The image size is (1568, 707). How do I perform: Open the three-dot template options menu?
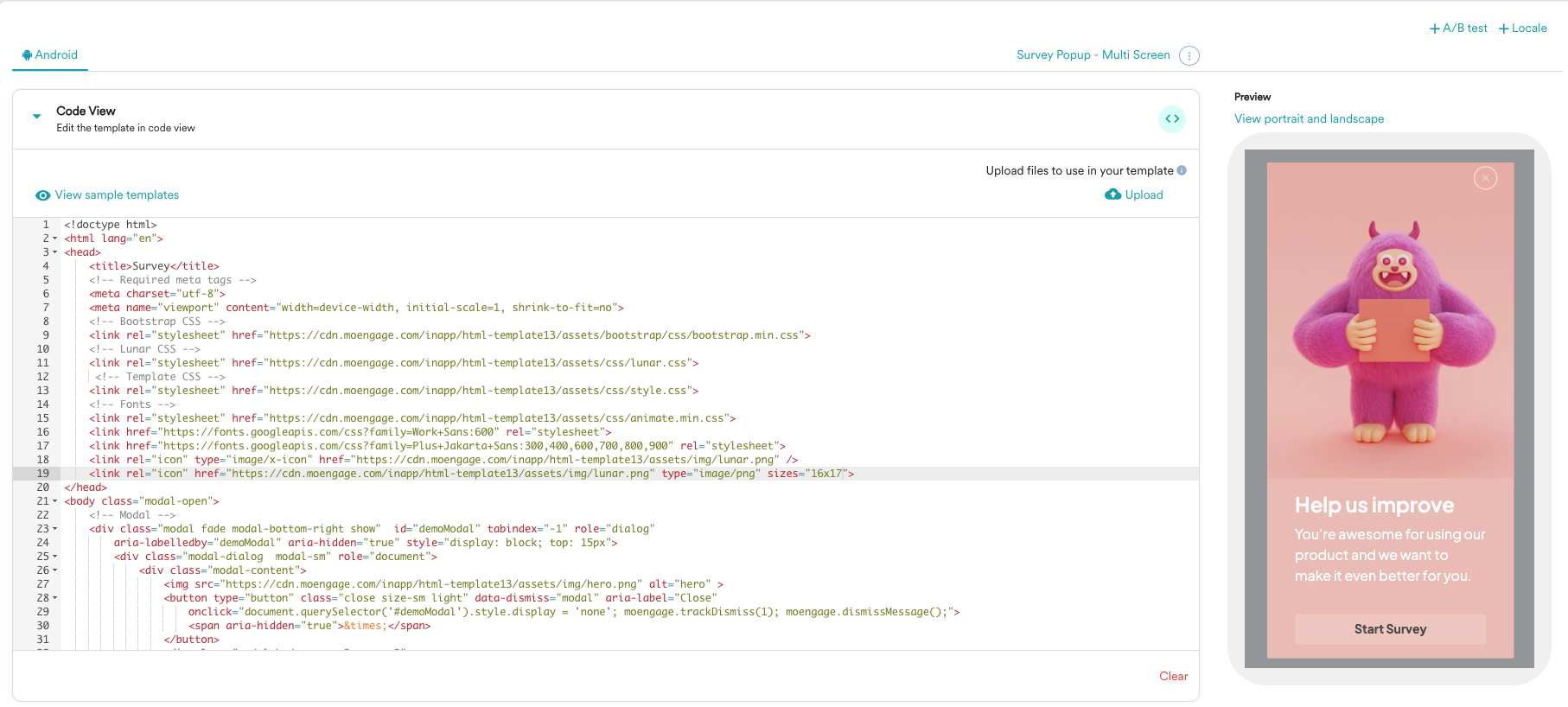pyautogui.click(x=1189, y=55)
